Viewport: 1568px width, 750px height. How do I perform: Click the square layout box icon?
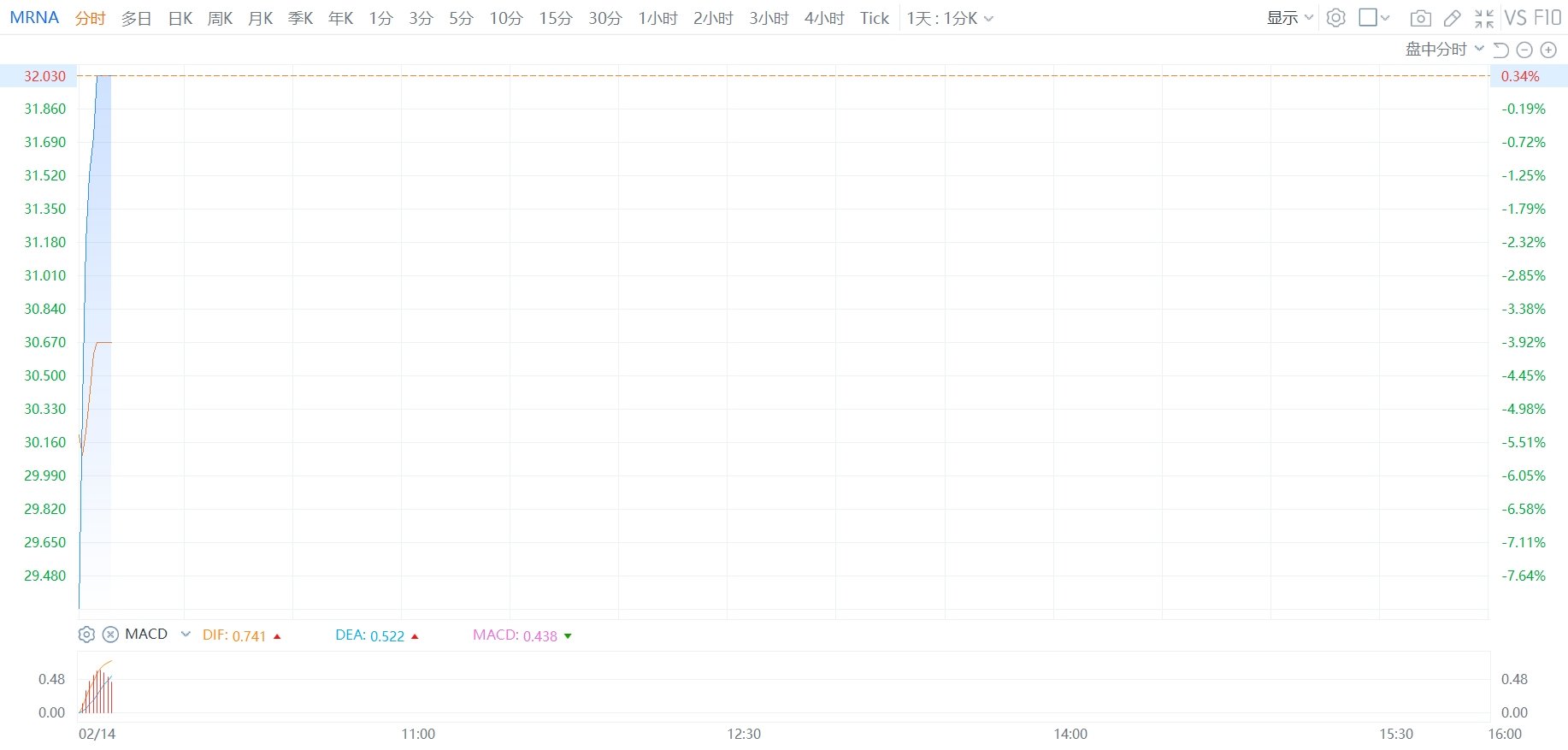click(1368, 18)
